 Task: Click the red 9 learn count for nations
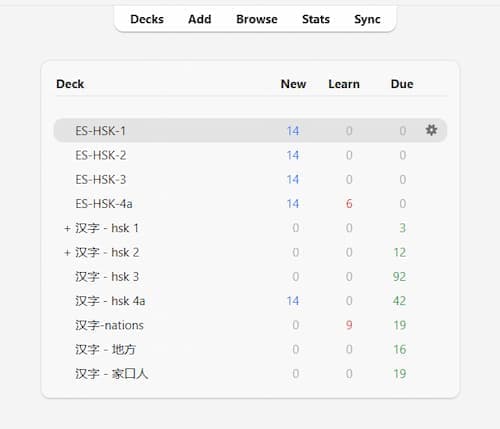[x=349, y=325]
